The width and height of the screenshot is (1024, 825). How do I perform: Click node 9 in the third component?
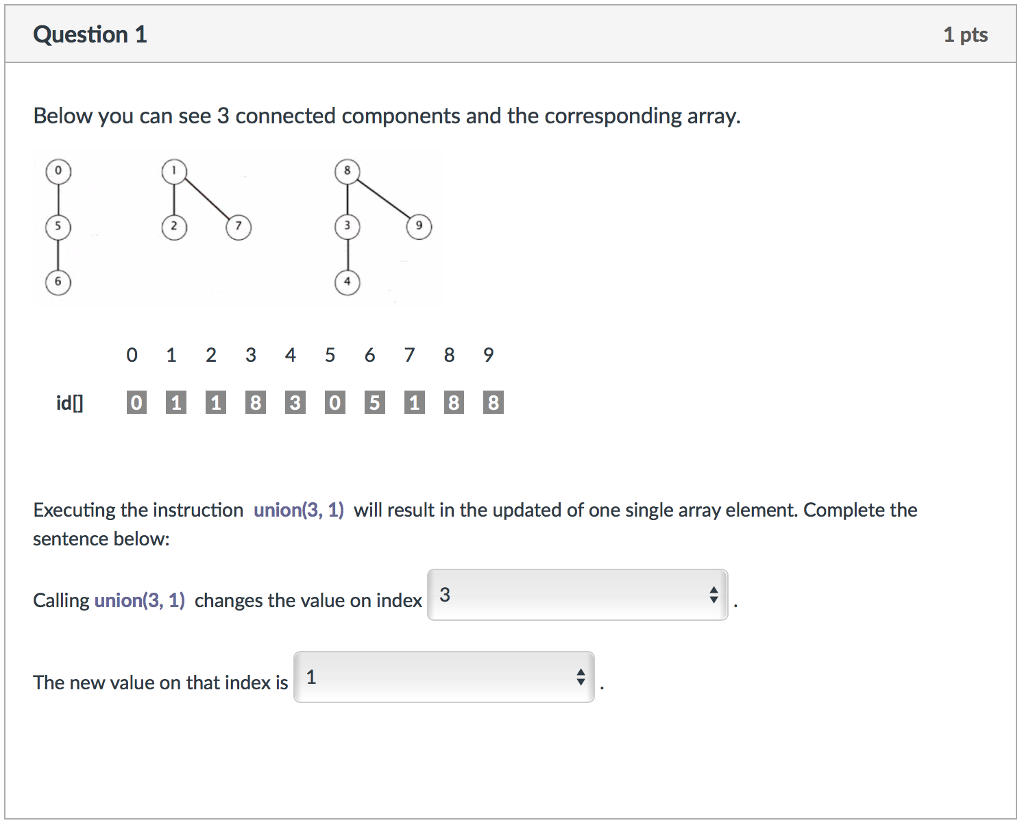click(419, 226)
